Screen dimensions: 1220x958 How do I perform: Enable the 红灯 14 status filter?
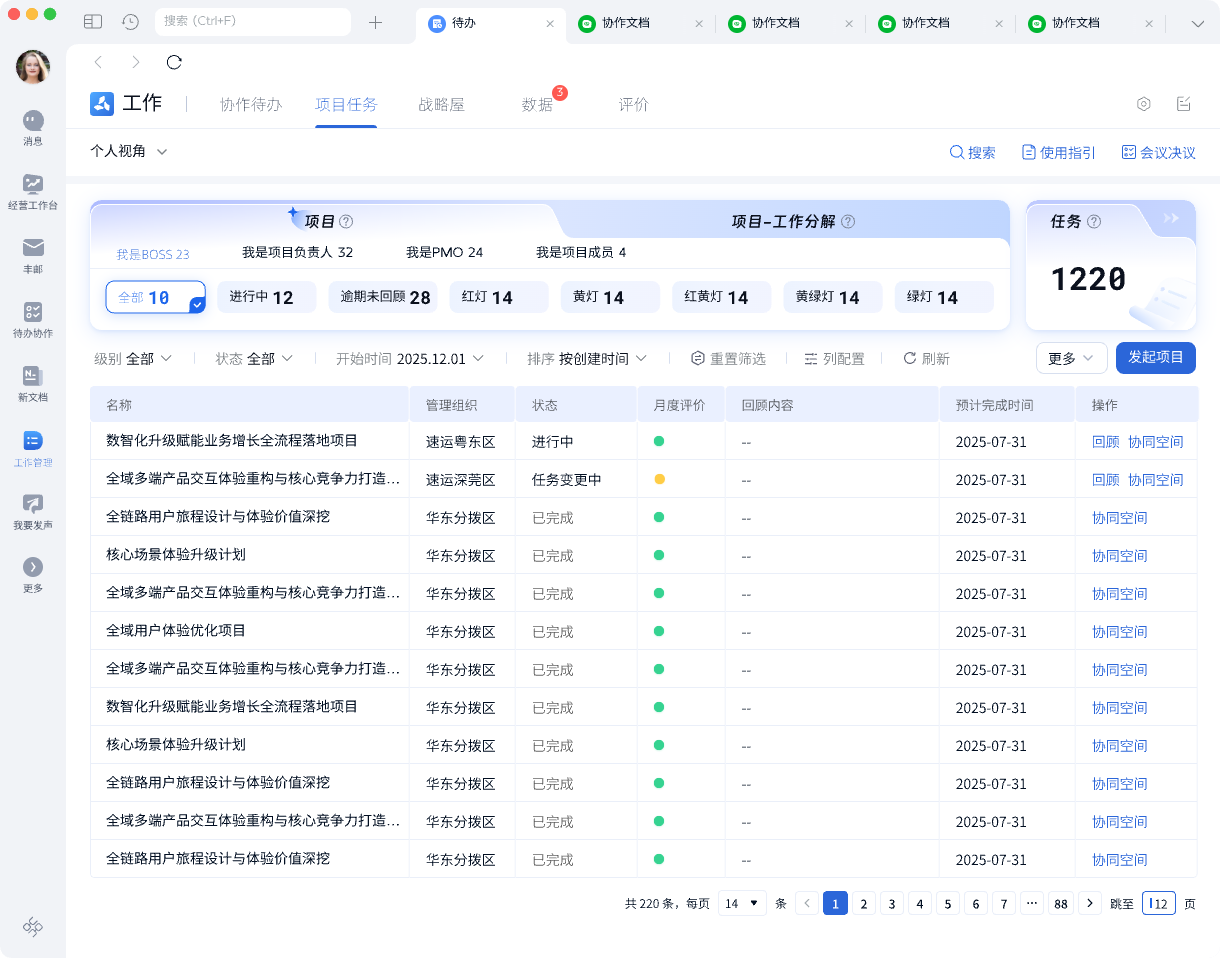coord(498,297)
